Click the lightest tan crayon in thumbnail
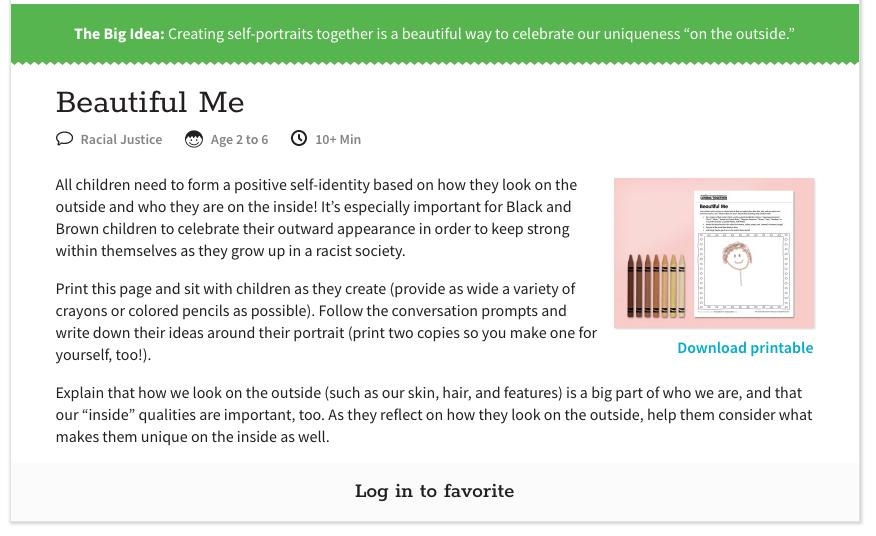876x536 pixels. [x=682, y=285]
